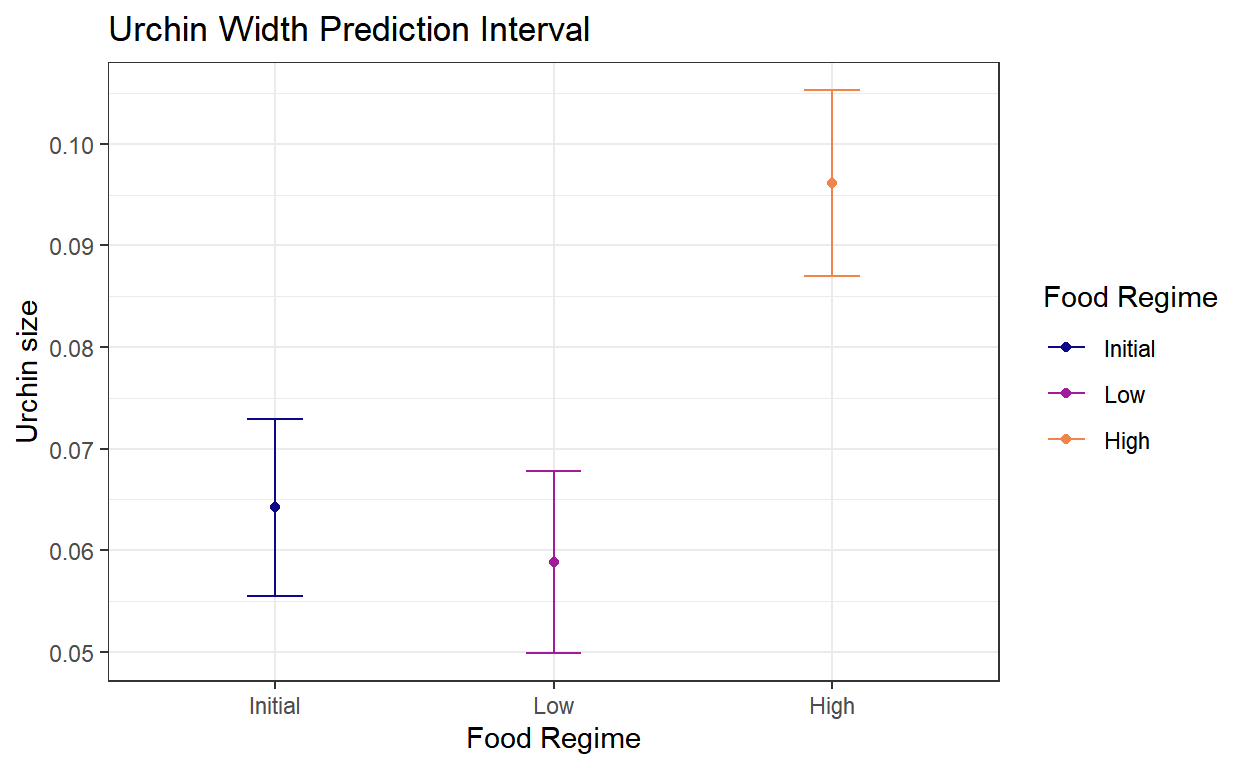Viewport: 1248px width, 768px height.
Task: Click the 'Food Regime' legend title
Action: point(1130,298)
